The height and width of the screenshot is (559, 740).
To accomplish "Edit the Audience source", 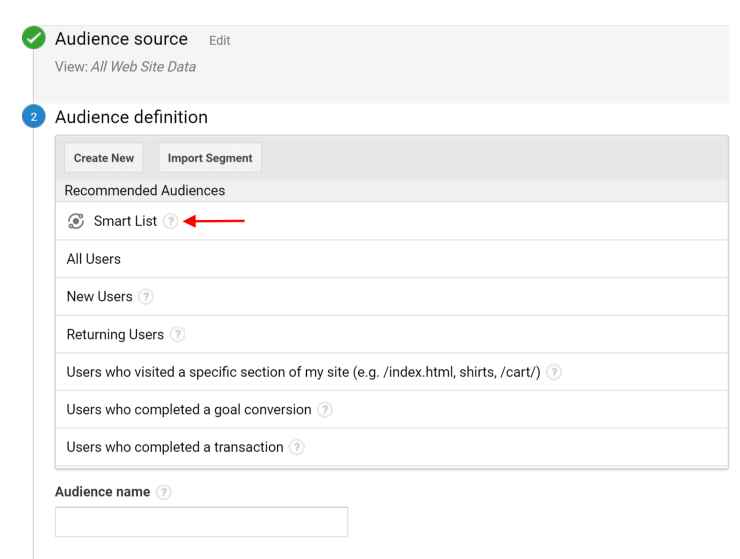I will (x=219, y=41).
